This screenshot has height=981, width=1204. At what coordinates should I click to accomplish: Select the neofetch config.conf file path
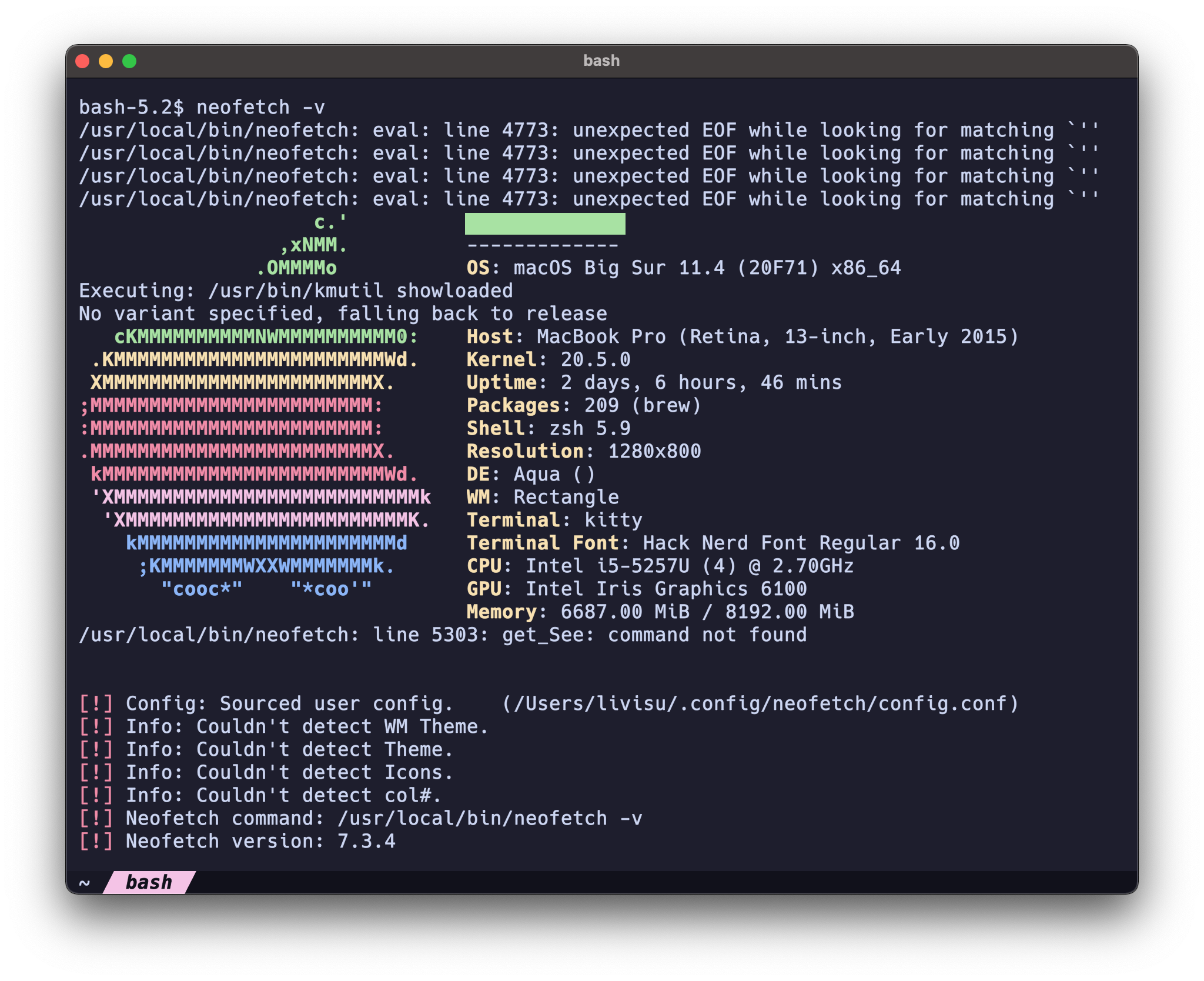pyautogui.click(x=758, y=703)
